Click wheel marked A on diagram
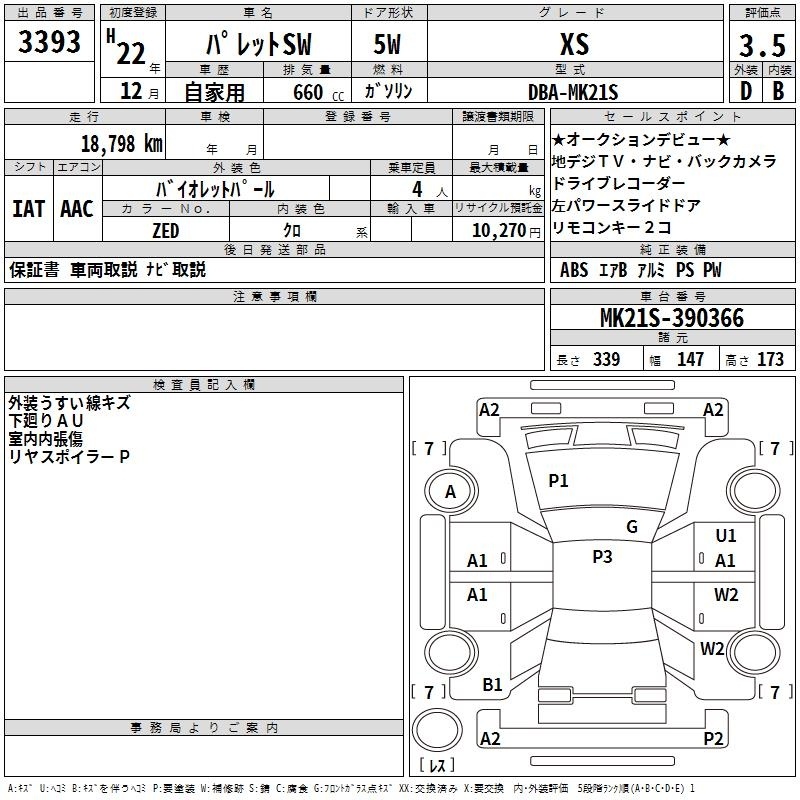The width and height of the screenshot is (800, 800). click(x=451, y=492)
